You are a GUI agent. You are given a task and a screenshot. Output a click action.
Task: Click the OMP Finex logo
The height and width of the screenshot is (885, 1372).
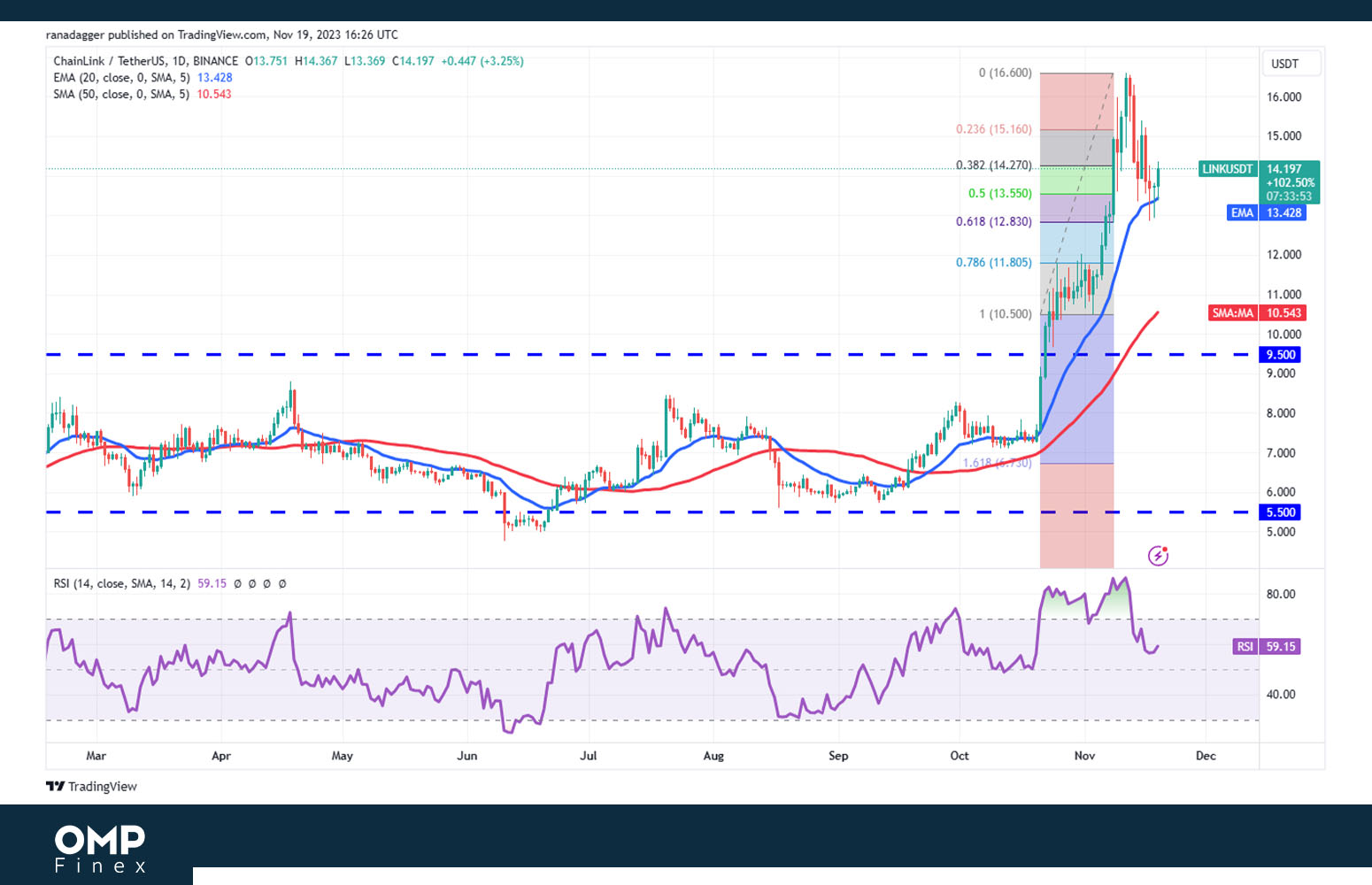(x=100, y=850)
